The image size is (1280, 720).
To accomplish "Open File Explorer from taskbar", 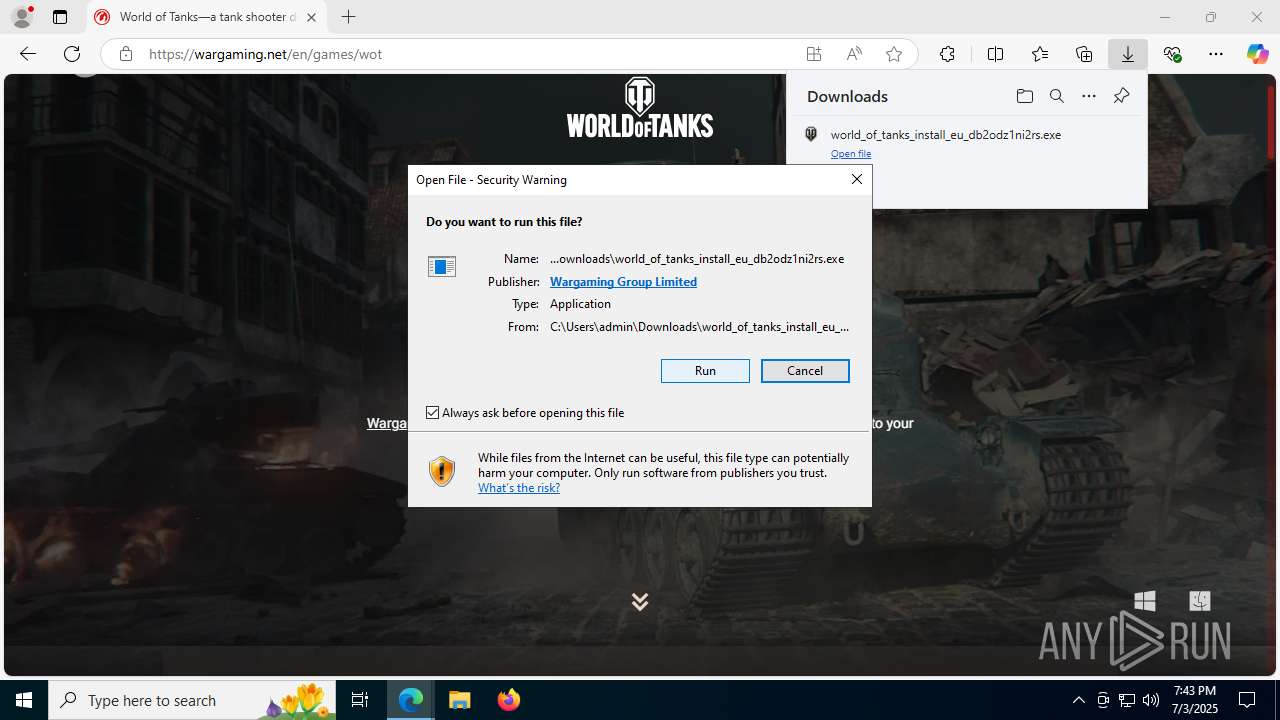I will (459, 700).
